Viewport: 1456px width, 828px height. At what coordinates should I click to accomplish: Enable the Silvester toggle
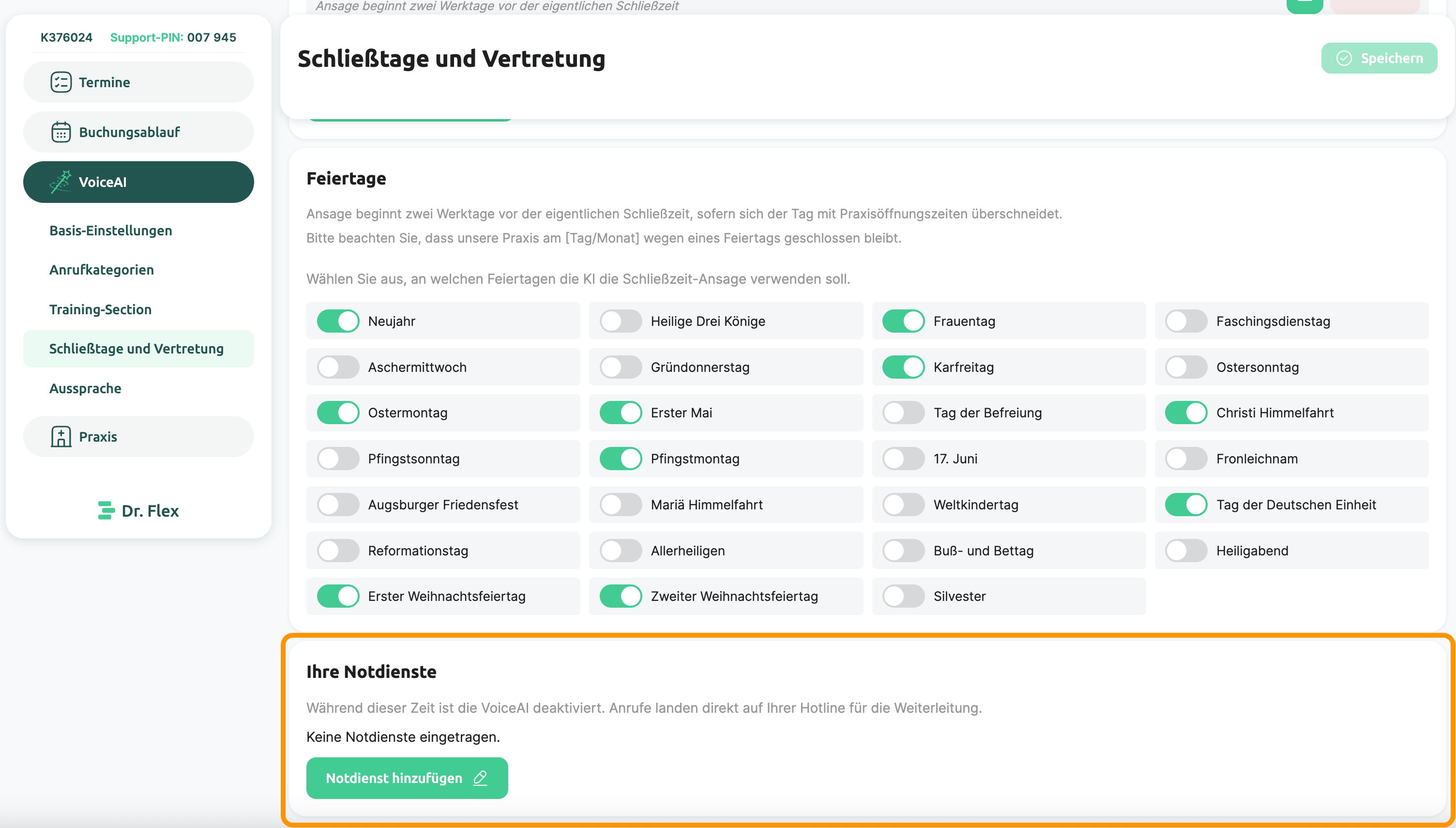[x=904, y=596]
